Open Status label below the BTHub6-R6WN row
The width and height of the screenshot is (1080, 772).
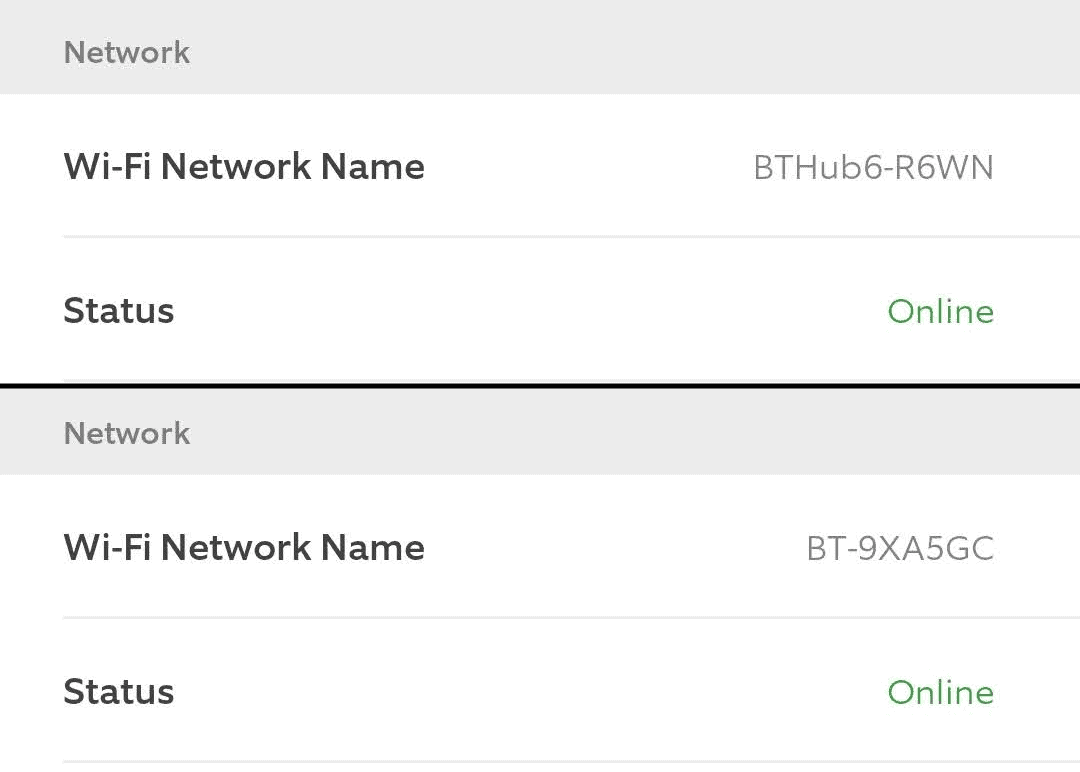(118, 311)
